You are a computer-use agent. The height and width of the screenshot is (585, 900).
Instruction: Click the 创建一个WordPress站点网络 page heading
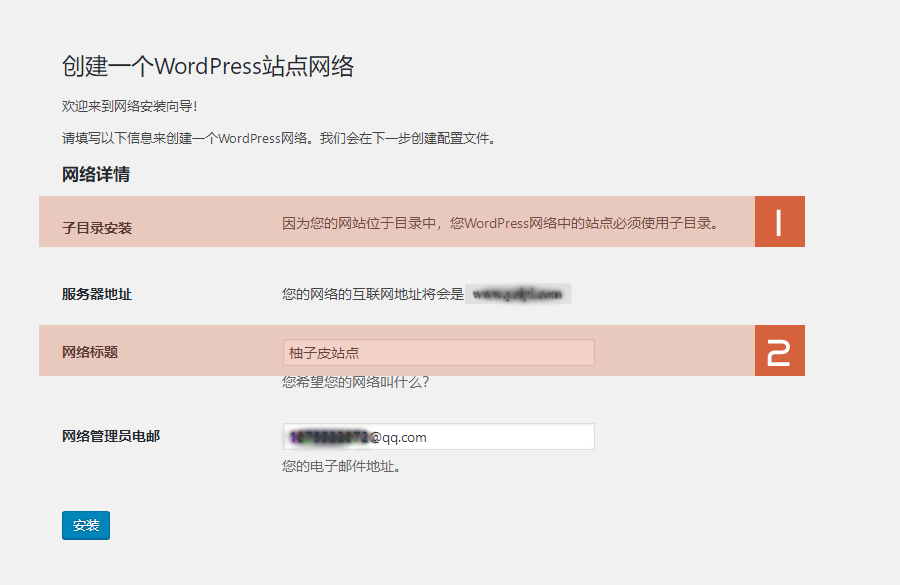pos(208,67)
